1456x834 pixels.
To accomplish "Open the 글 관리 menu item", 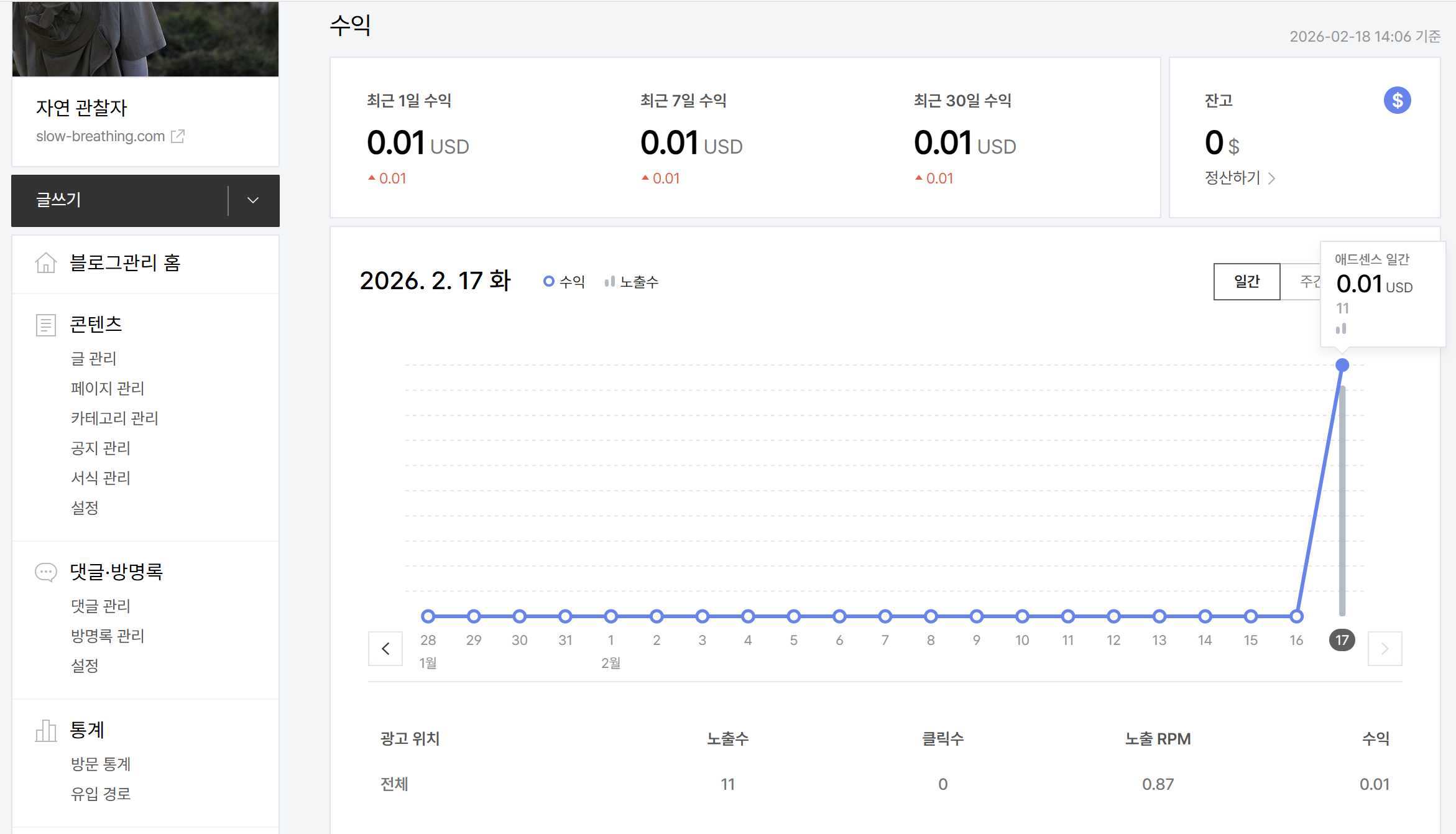I will [x=94, y=358].
